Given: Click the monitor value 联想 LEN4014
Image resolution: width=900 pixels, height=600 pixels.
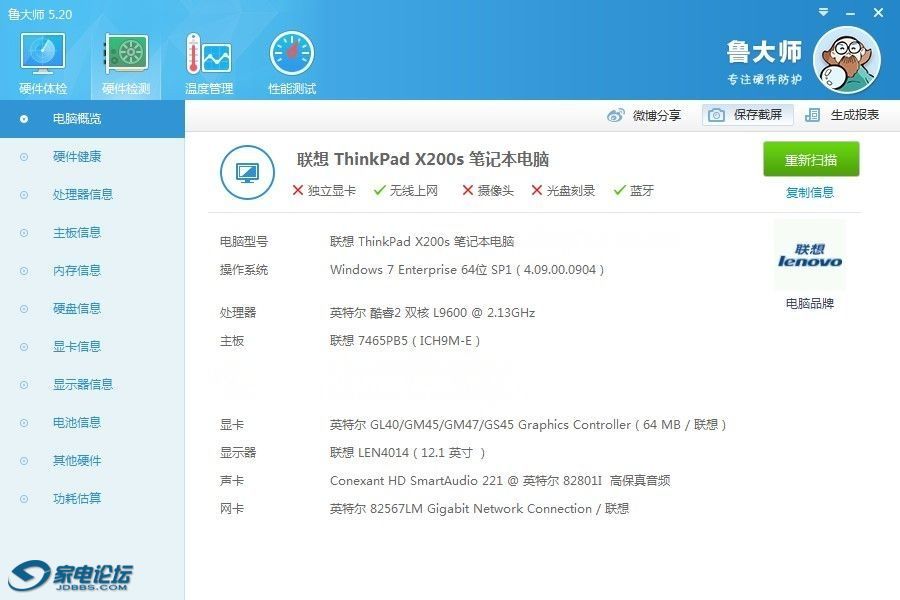Looking at the screenshot, I should pos(408,452).
